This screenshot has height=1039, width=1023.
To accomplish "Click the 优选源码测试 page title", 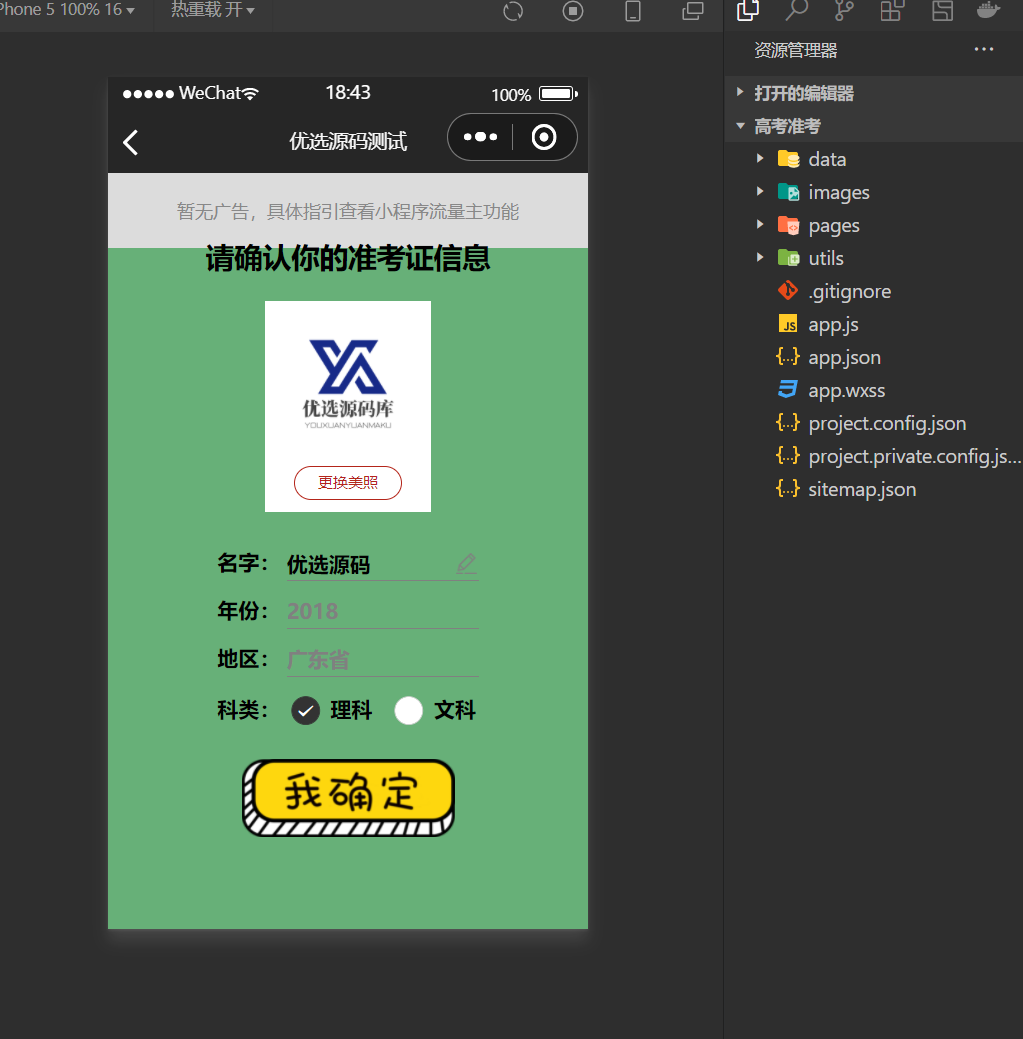I will click(x=348, y=141).
